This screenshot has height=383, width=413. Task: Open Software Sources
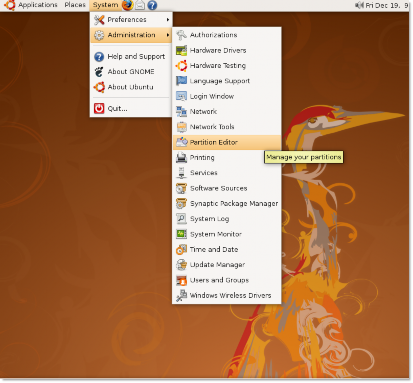pos(227,188)
